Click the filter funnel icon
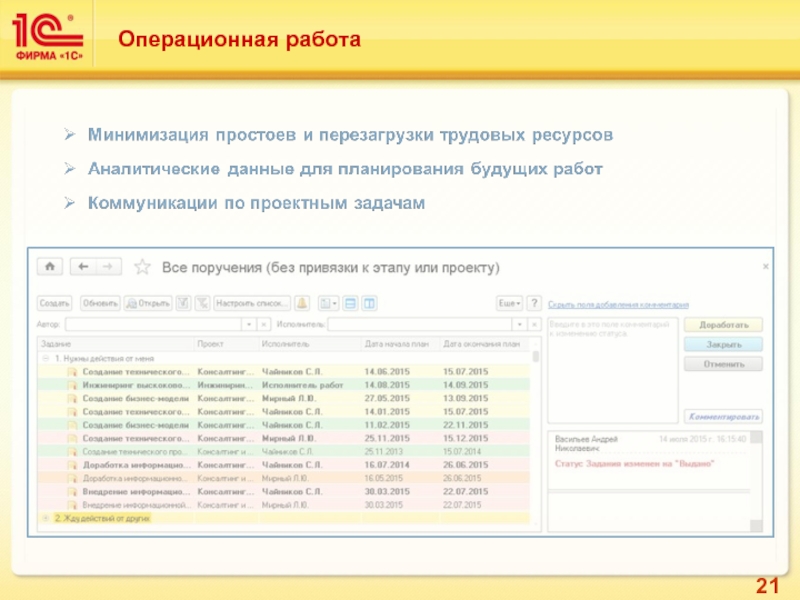This screenshot has height=600, width=800. tap(184, 303)
